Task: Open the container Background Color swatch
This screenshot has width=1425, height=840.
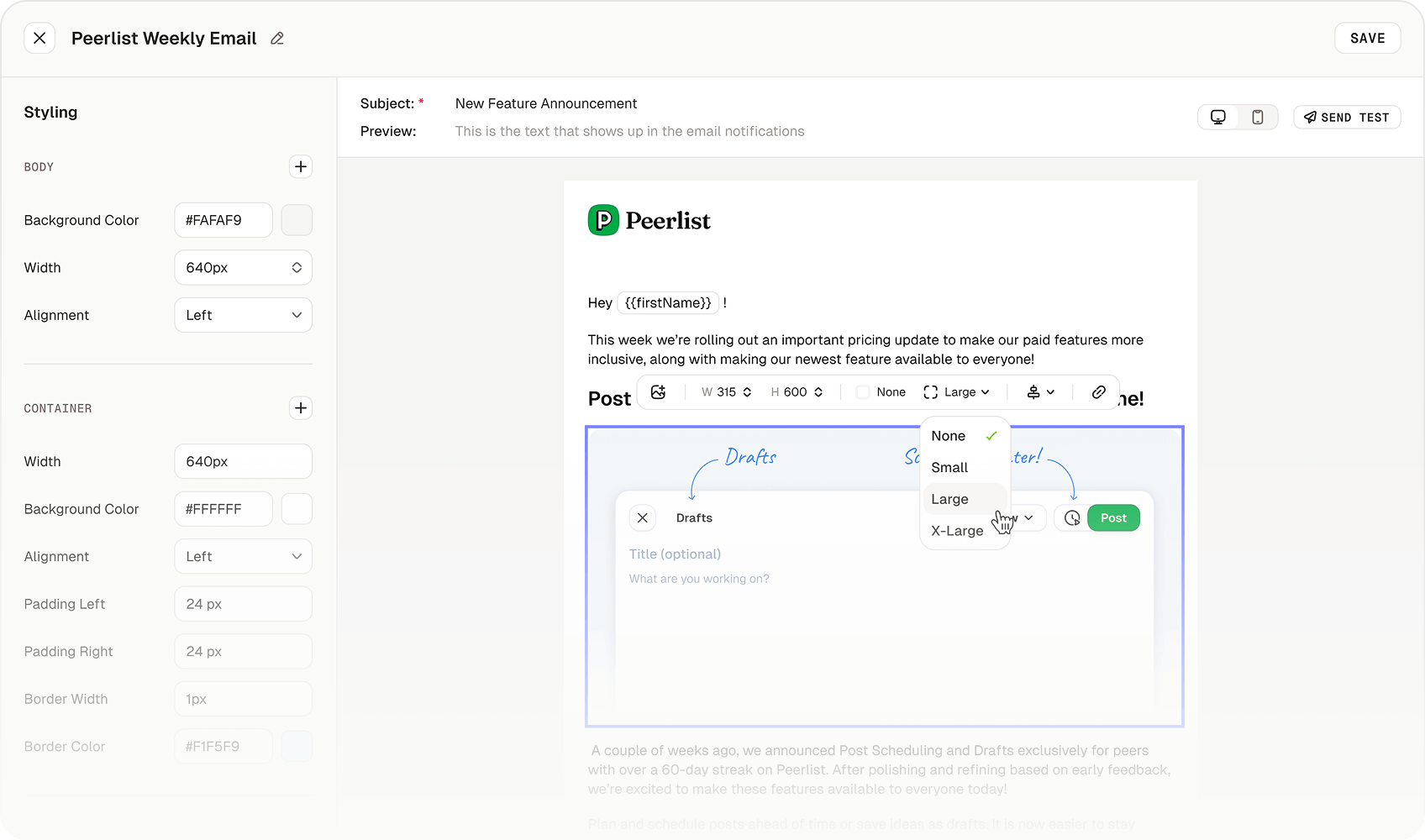Action: (x=297, y=508)
